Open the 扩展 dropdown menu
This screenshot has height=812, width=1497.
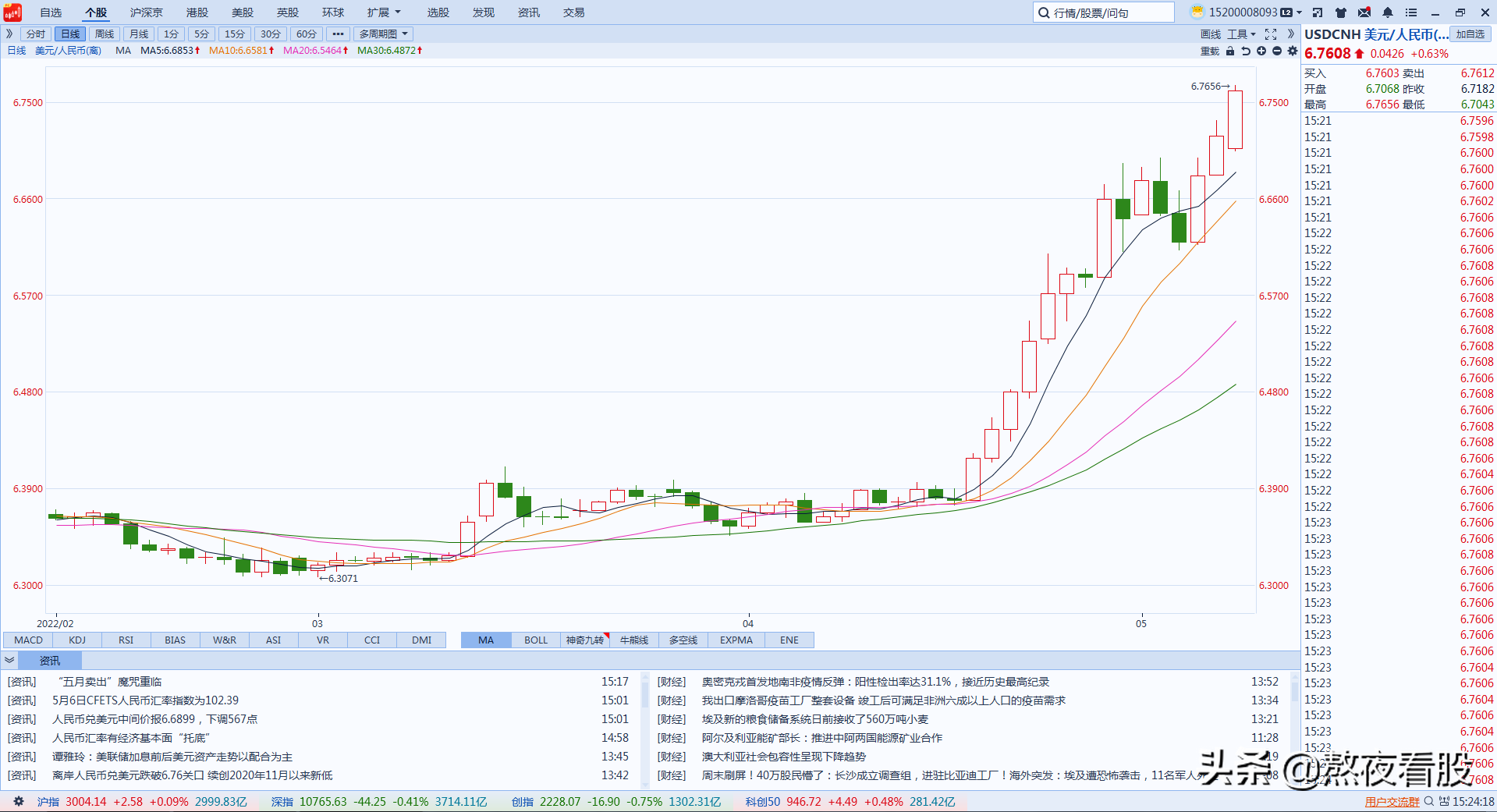[384, 12]
